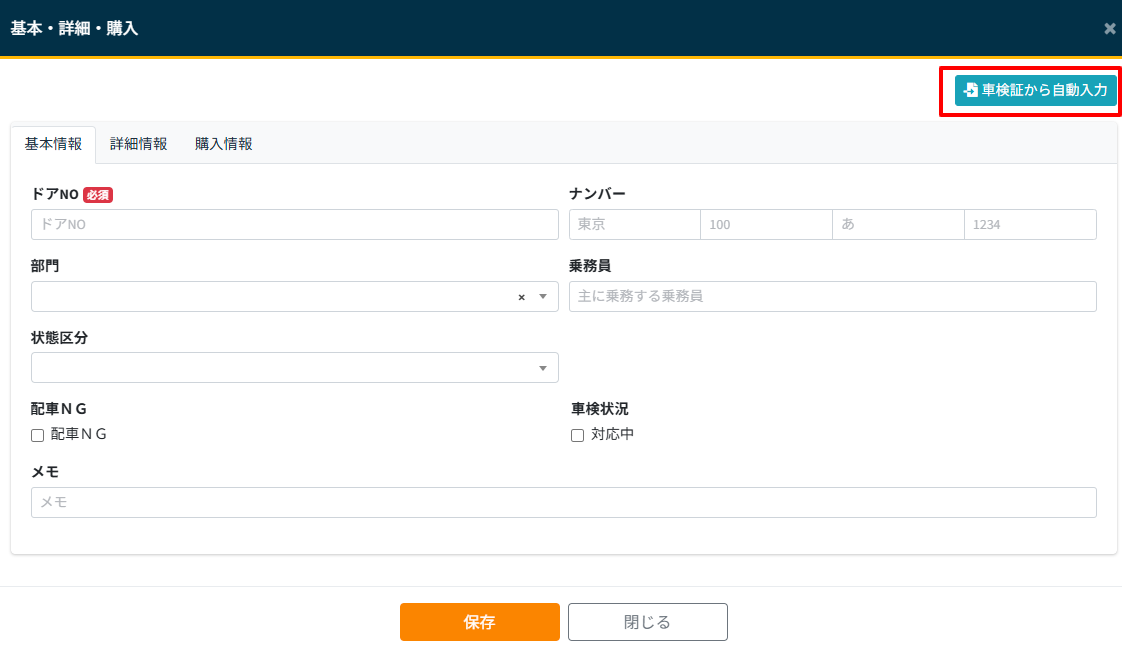Close the 基本・詳細・購入 dialog with X
Screen dimensions: 1122x654
(1109, 29)
